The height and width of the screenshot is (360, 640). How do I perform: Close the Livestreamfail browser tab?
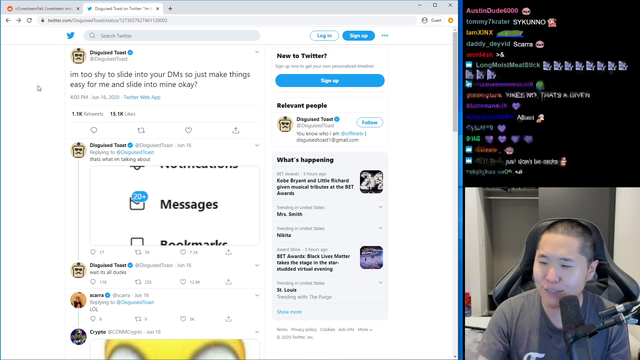click(x=78, y=8)
